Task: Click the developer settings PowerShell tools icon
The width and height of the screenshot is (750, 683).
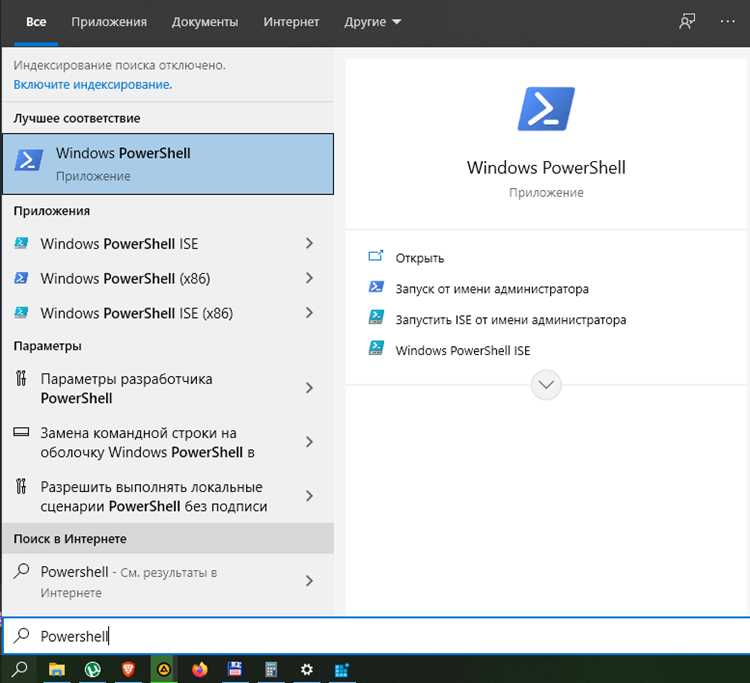Action: (21, 378)
